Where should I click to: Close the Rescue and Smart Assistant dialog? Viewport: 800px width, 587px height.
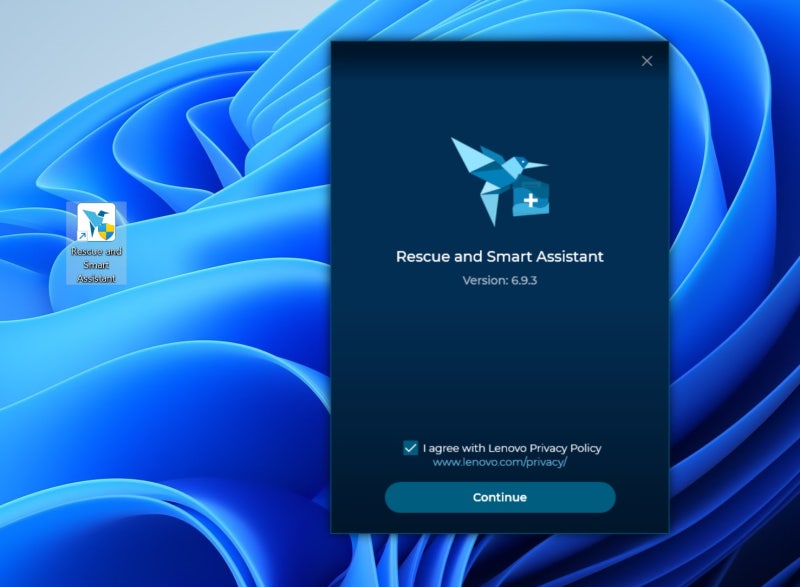click(x=647, y=61)
